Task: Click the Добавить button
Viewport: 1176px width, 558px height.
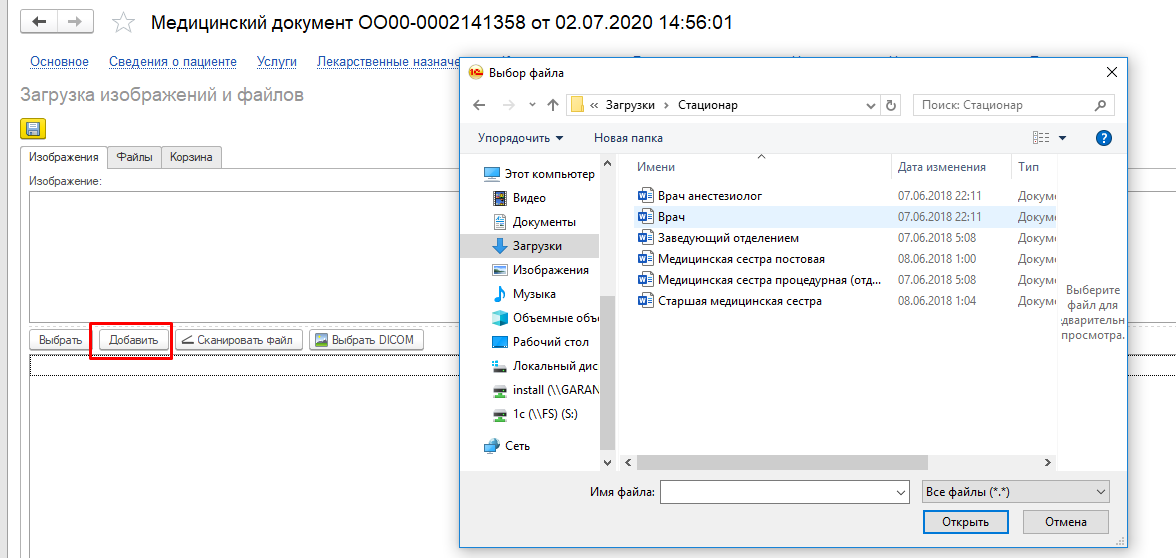Action: [133, 340]
